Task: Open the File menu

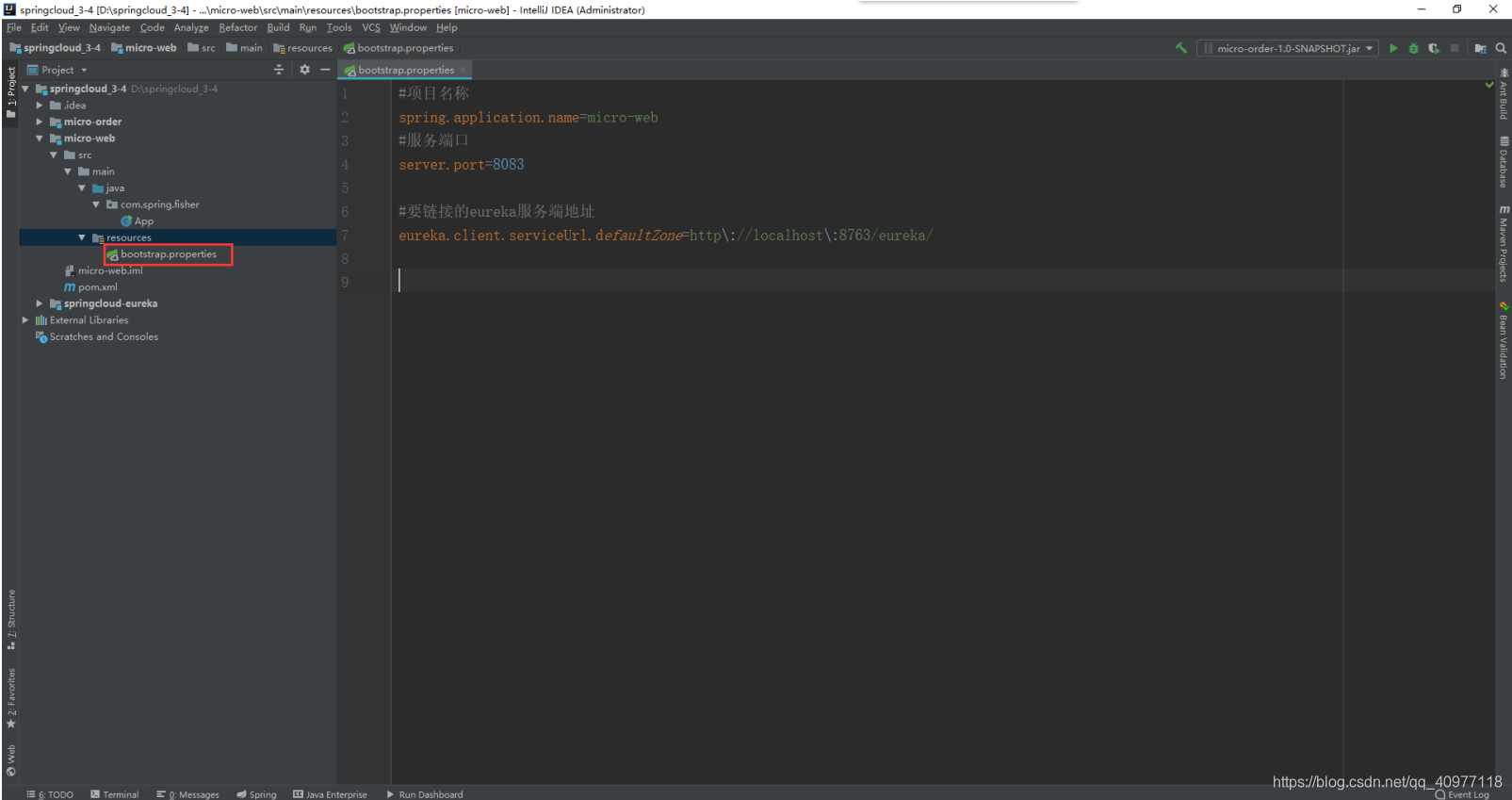Action: click(14, 27)
